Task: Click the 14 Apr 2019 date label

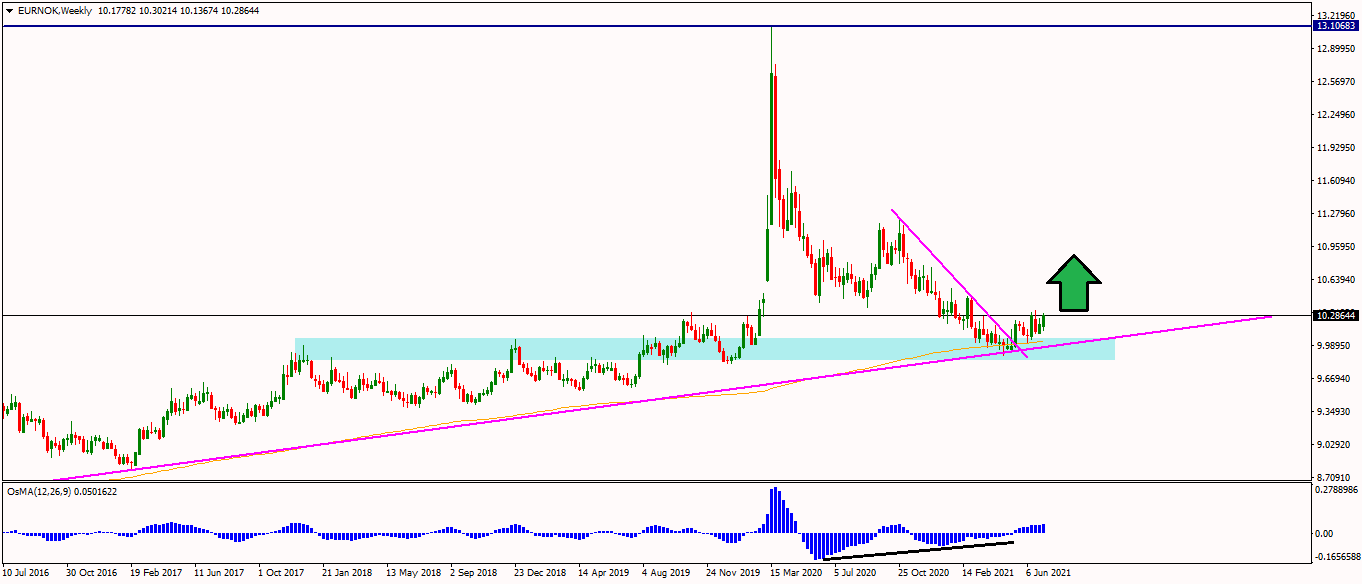Action: point(603,574)
